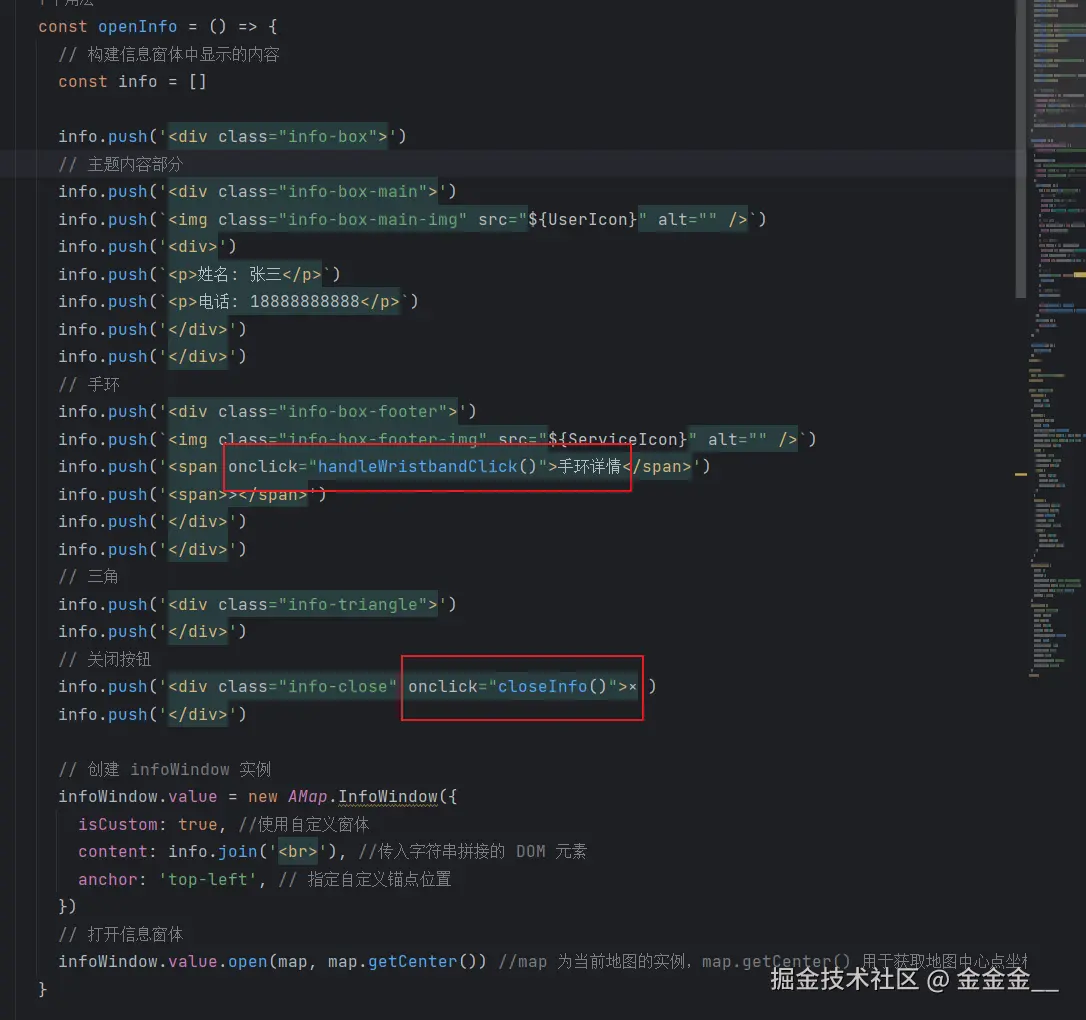
Task: Click the comment "// 打开信息窗体"
Action: [121, 933]
